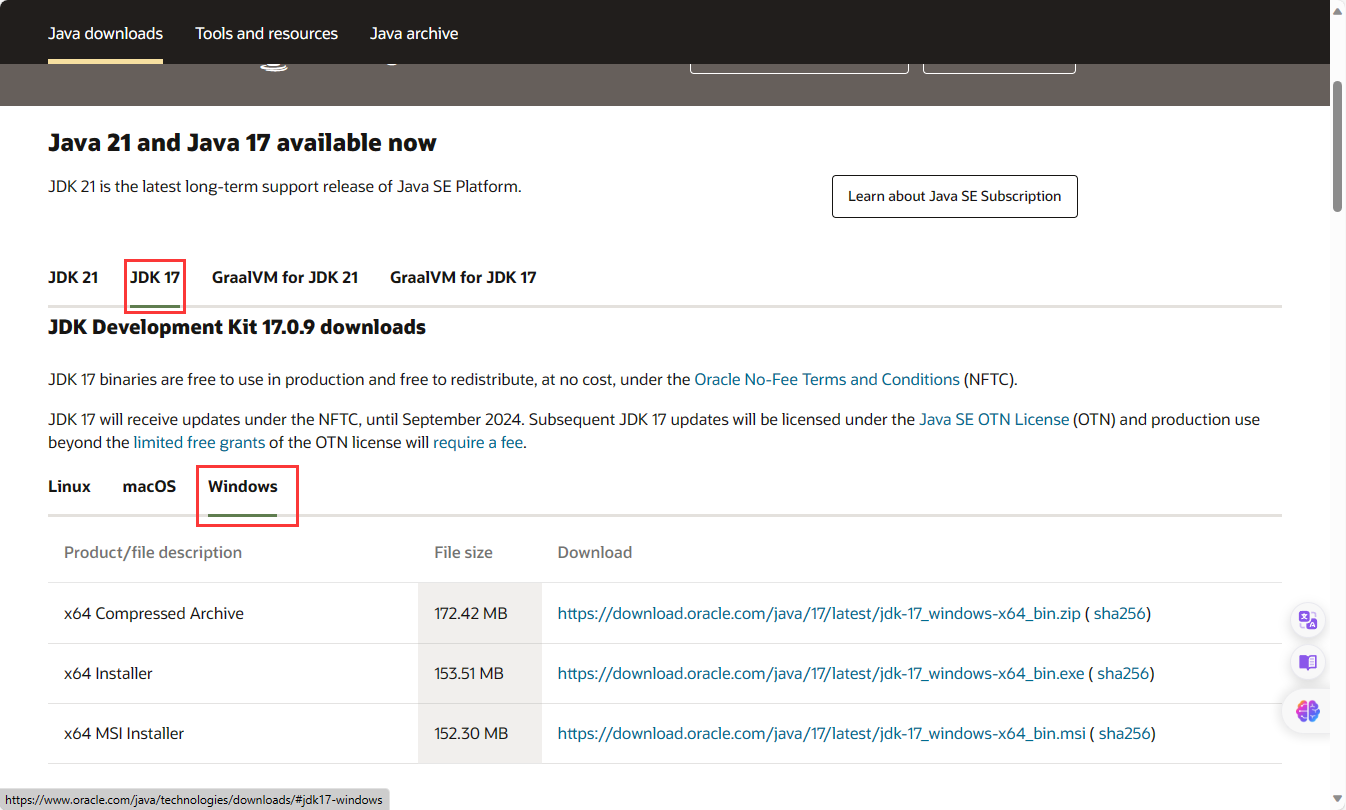Click the File size column header
Screen dimensions: 1346x810
[x=463, y=552]
